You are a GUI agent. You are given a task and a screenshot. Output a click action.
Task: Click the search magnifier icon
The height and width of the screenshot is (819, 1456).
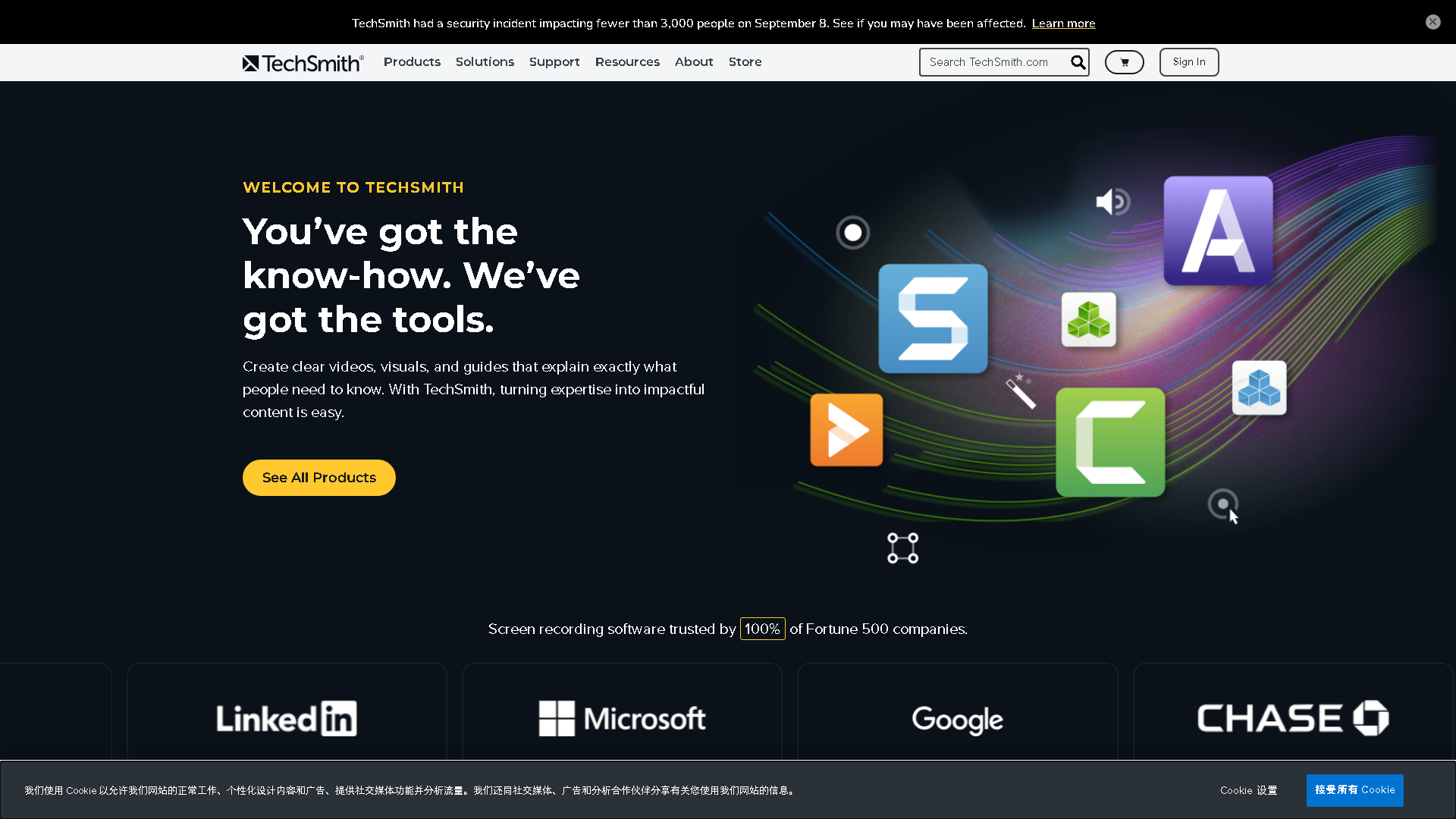click(x=1078, y=62)
